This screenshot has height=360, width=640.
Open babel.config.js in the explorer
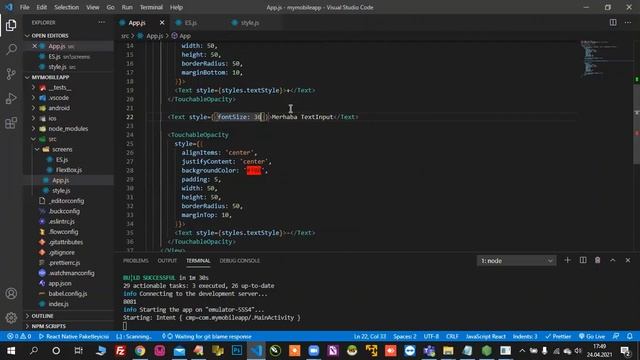(x=67, y=293)
